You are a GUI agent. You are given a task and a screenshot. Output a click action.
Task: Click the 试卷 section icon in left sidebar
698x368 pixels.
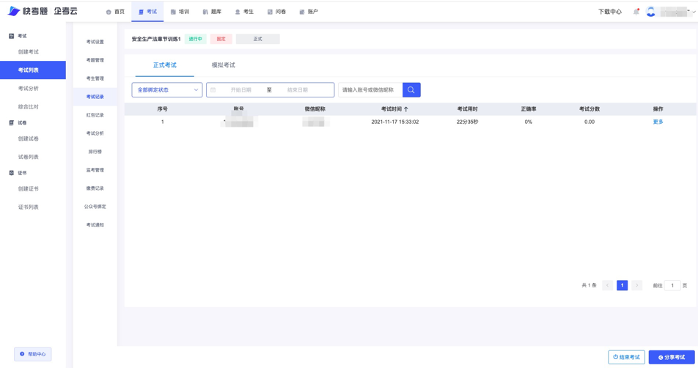click(x=12, y=123)
